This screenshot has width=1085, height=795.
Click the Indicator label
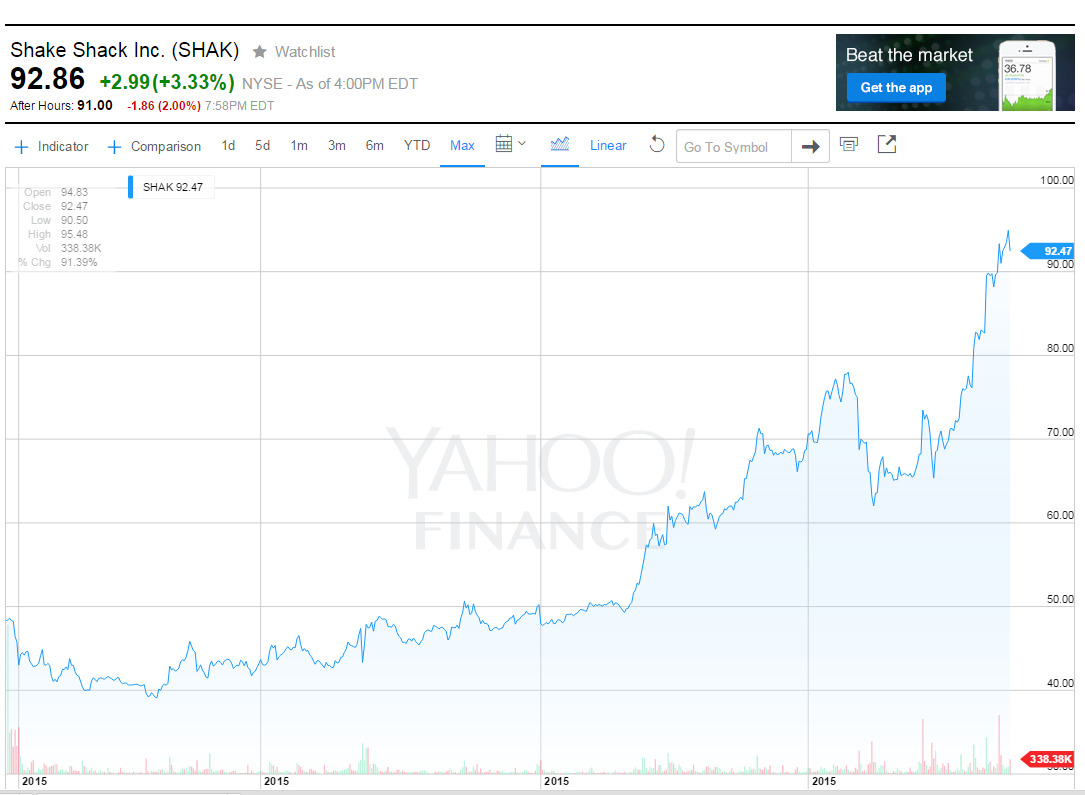click(63, 147)
